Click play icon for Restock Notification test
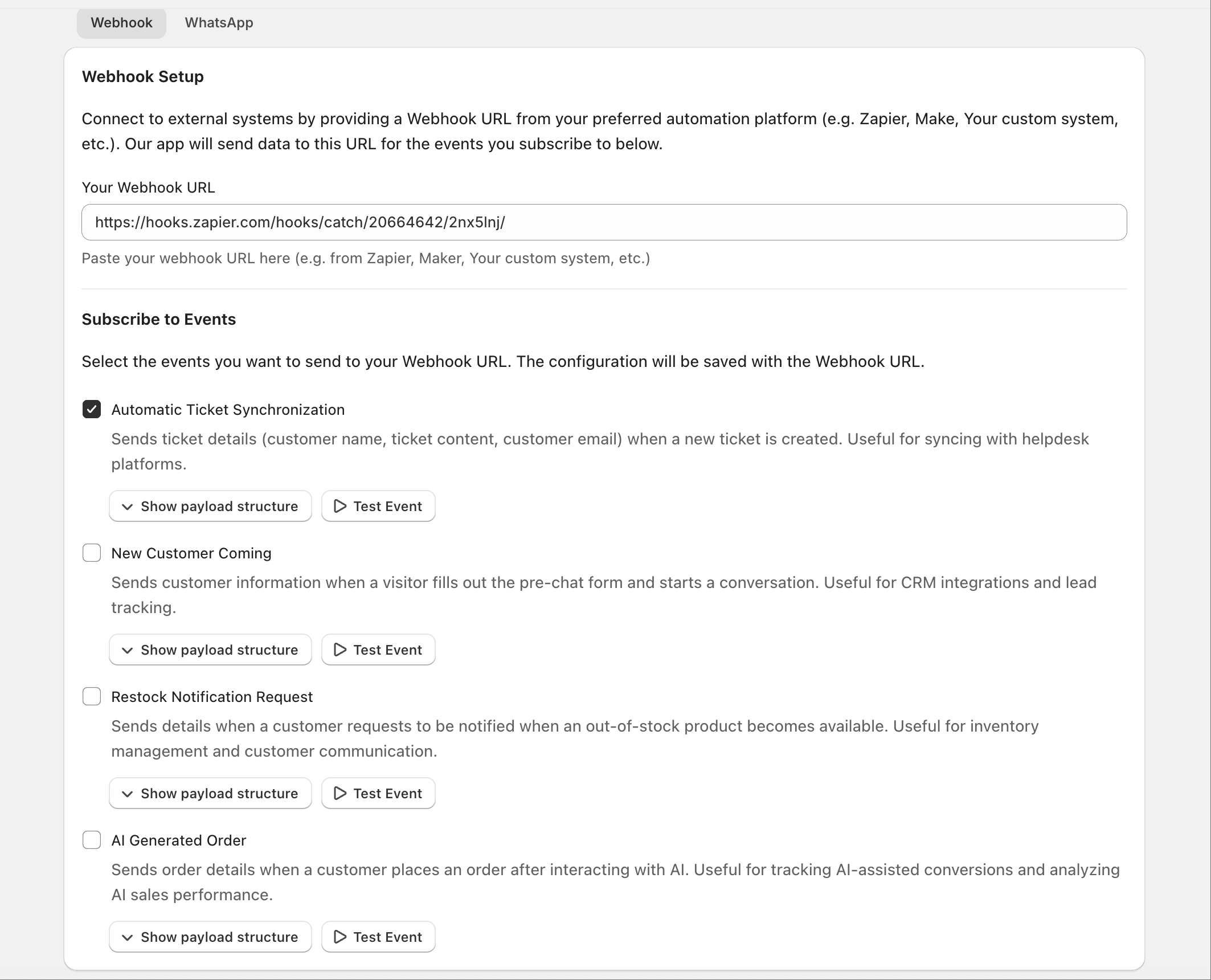 [x=340, y=793]
